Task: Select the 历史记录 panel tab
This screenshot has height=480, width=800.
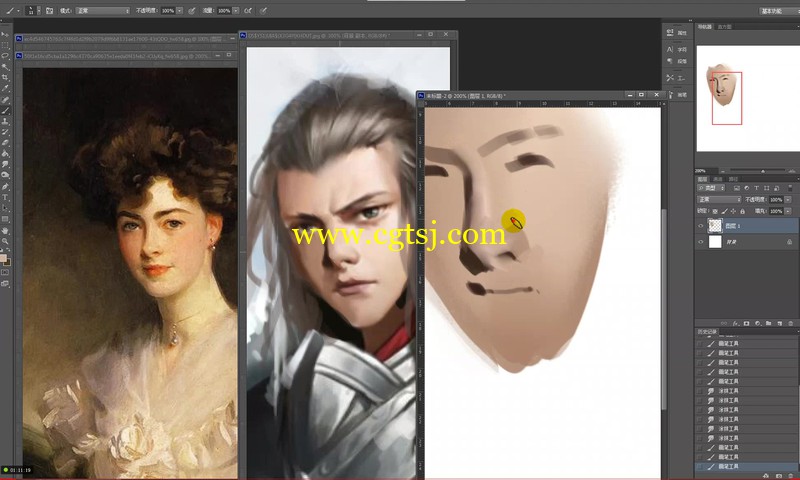Action: (x=708, y=332)
